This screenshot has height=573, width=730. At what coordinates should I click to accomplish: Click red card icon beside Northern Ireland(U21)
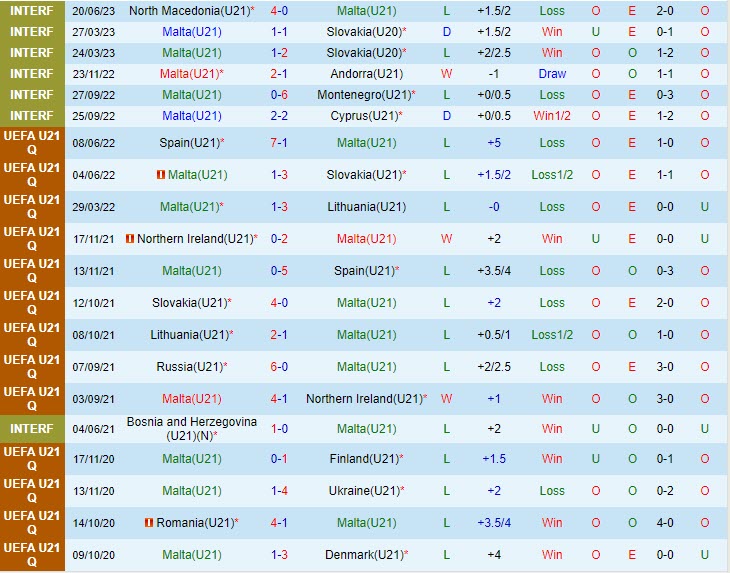pos(131,239)
